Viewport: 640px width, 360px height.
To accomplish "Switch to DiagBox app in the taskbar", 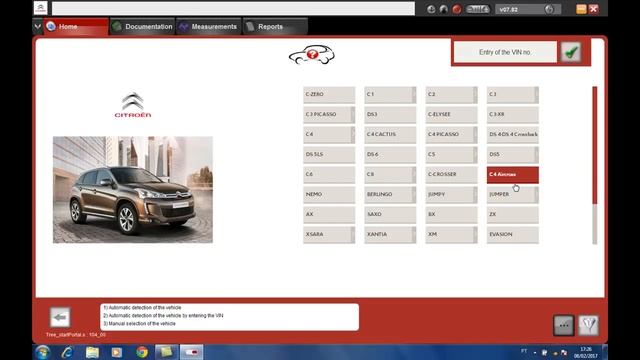I will [x=192, y=352].
